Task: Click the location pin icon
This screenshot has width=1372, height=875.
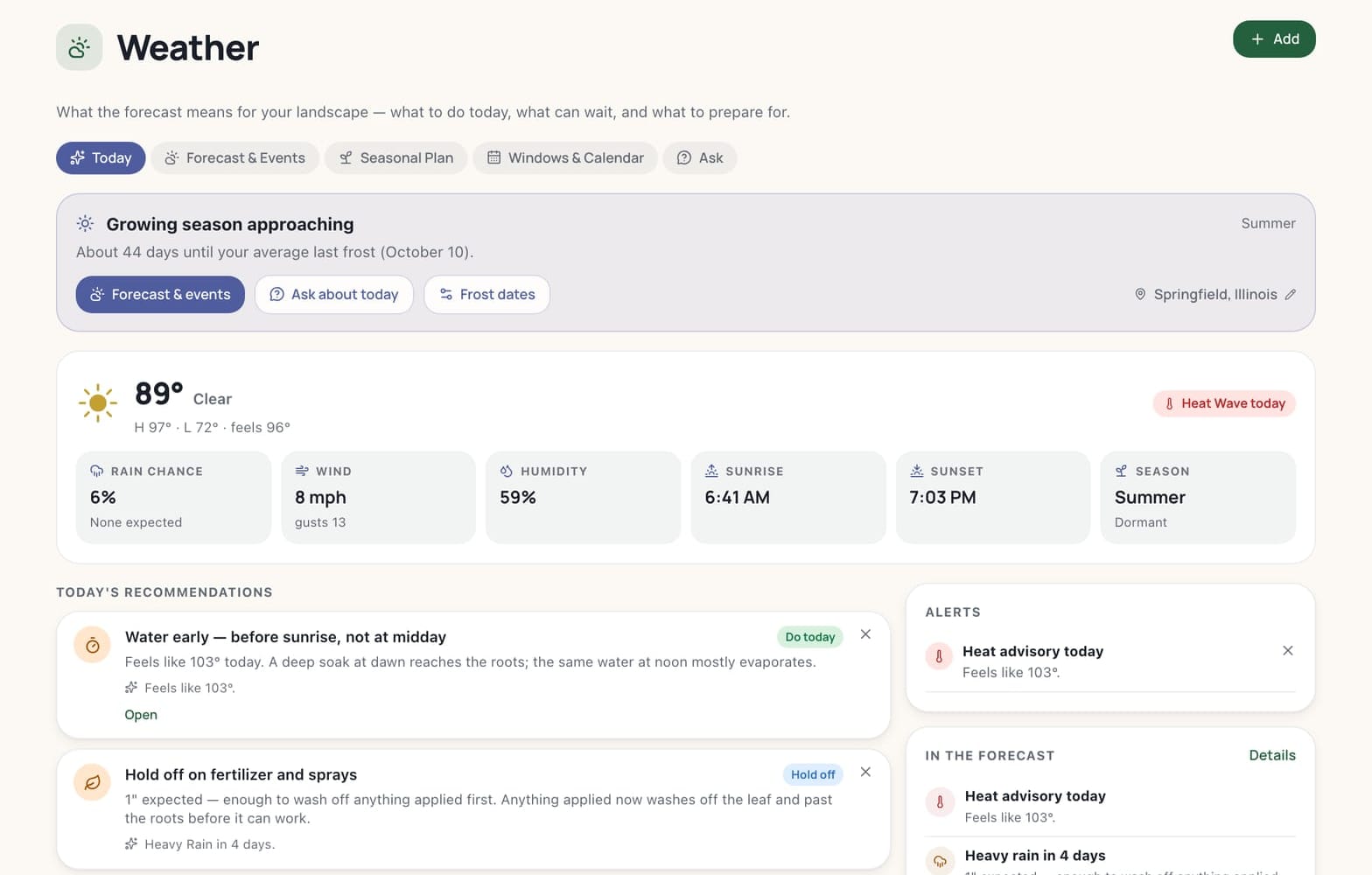Action: [1140, 295]
